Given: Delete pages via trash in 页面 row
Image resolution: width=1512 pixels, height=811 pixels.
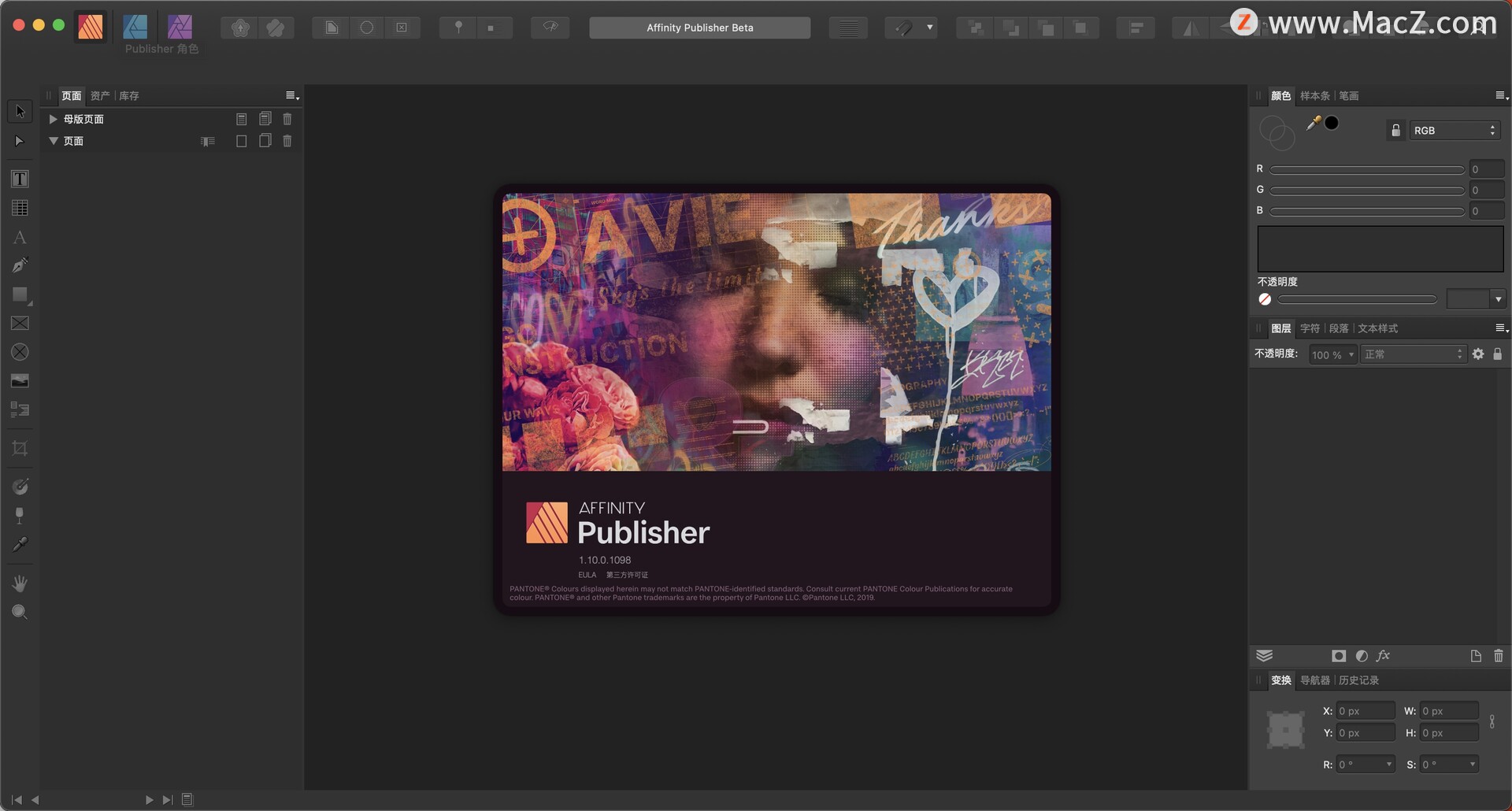Looking at the screenshot, I should click(x=287, y=141).
